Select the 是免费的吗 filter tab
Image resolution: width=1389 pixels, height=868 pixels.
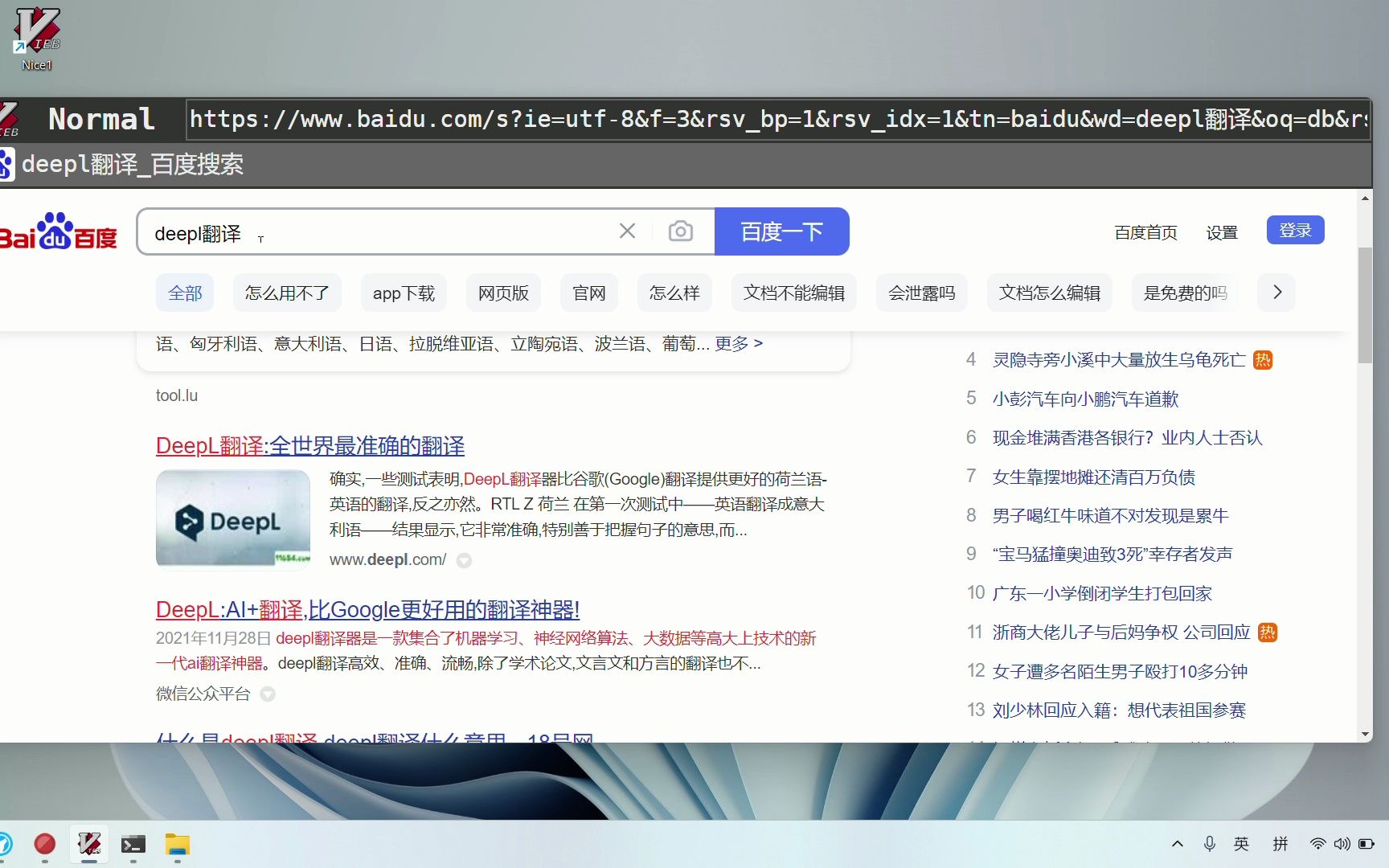[1186, 293]
